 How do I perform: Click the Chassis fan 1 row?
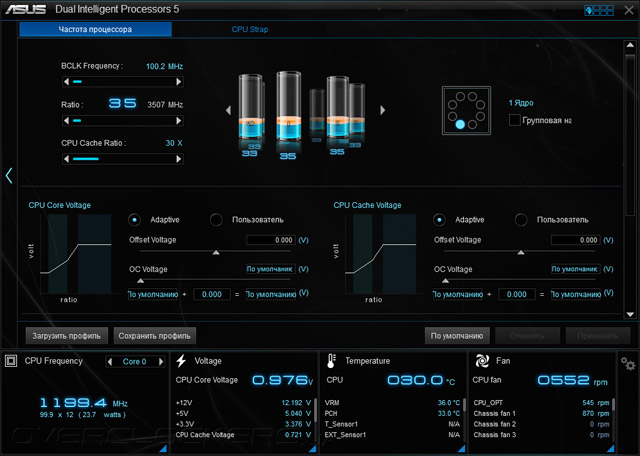click(x=541, y=413)
